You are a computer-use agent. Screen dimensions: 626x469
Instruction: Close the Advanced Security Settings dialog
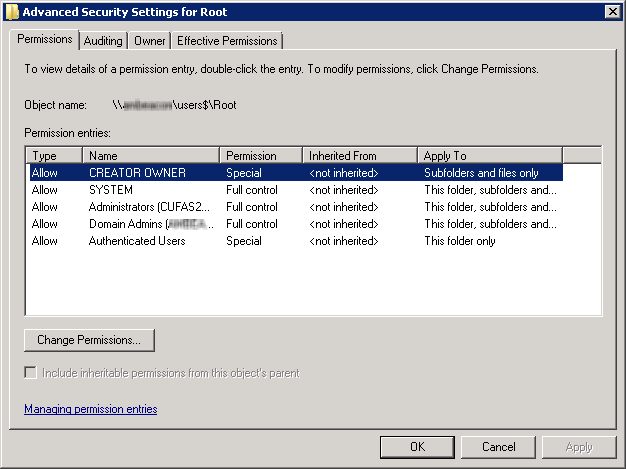click(611, 11)
